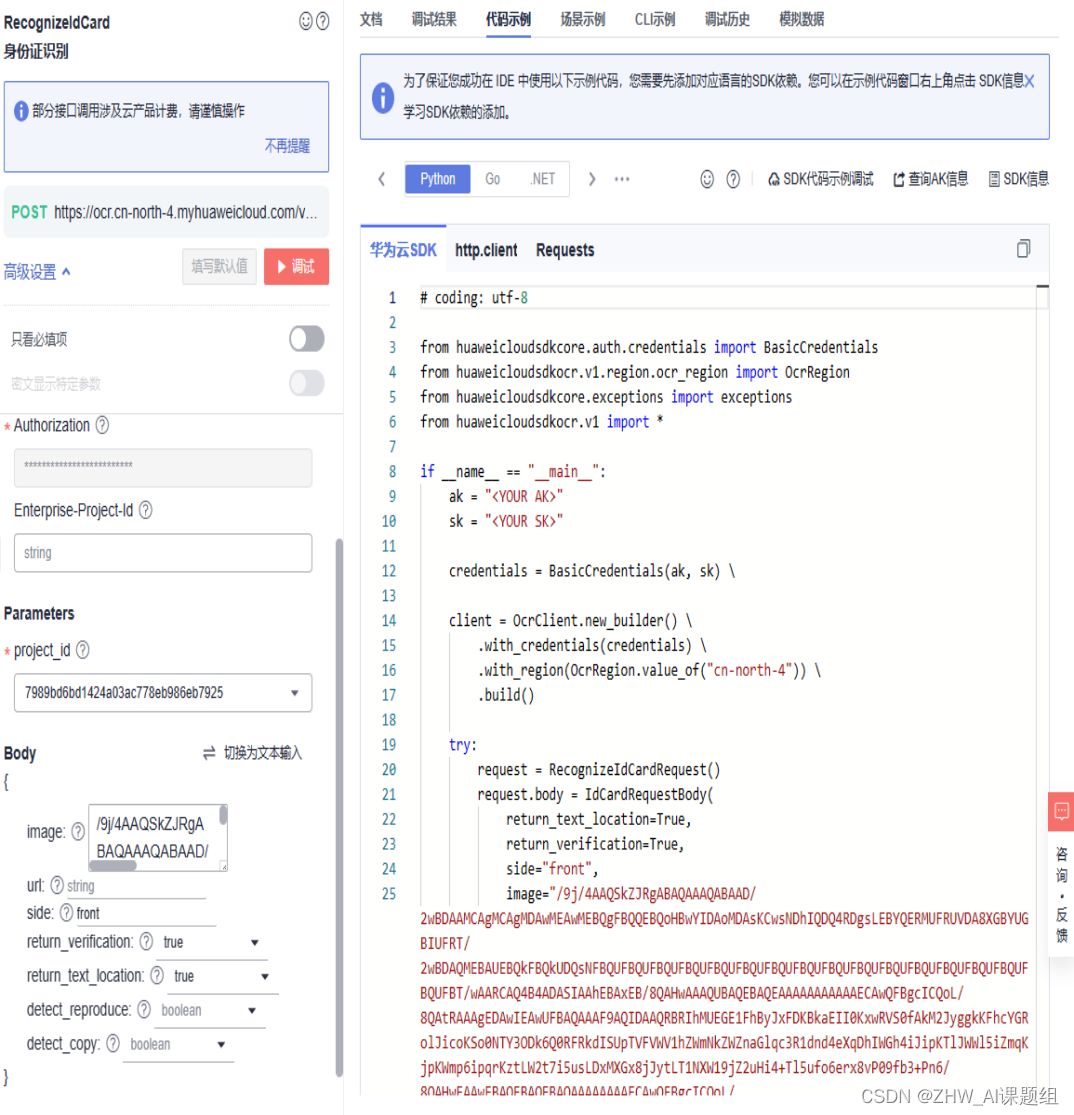This screenshot has width=1074, height=1115.
Task: Click the 不再提醒 link
Action: point(287,146)
